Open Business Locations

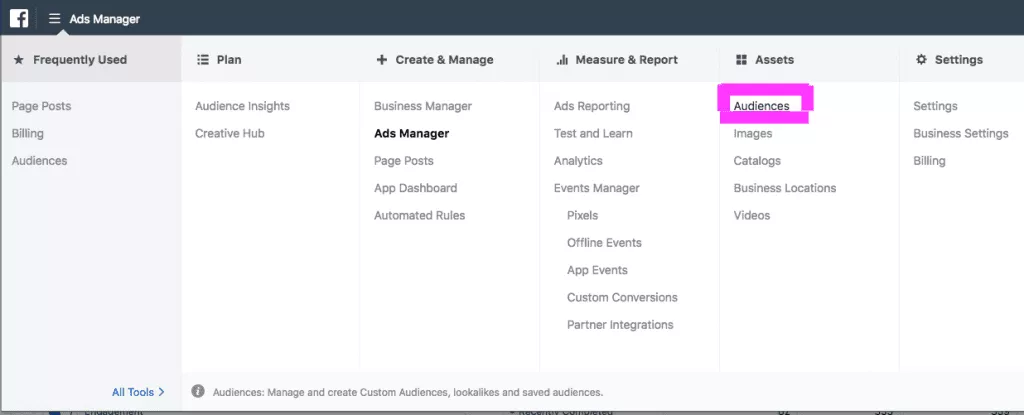coord(784,188)
